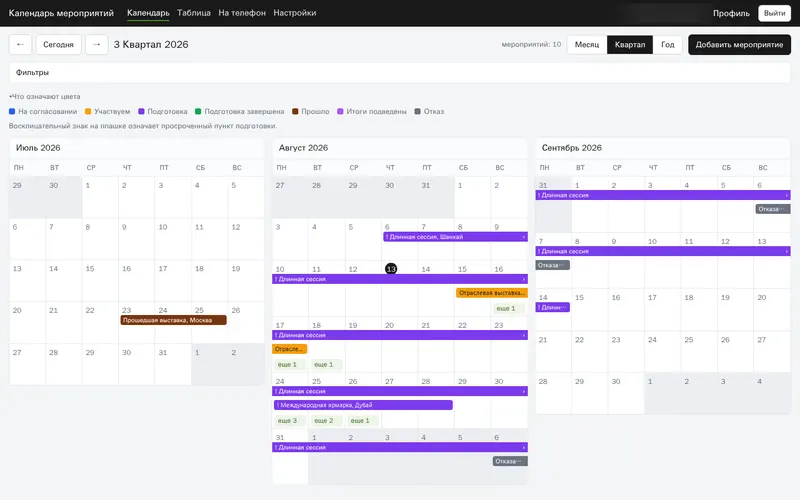
Task: Go to next quarter with right arrow
Action: 96,44
